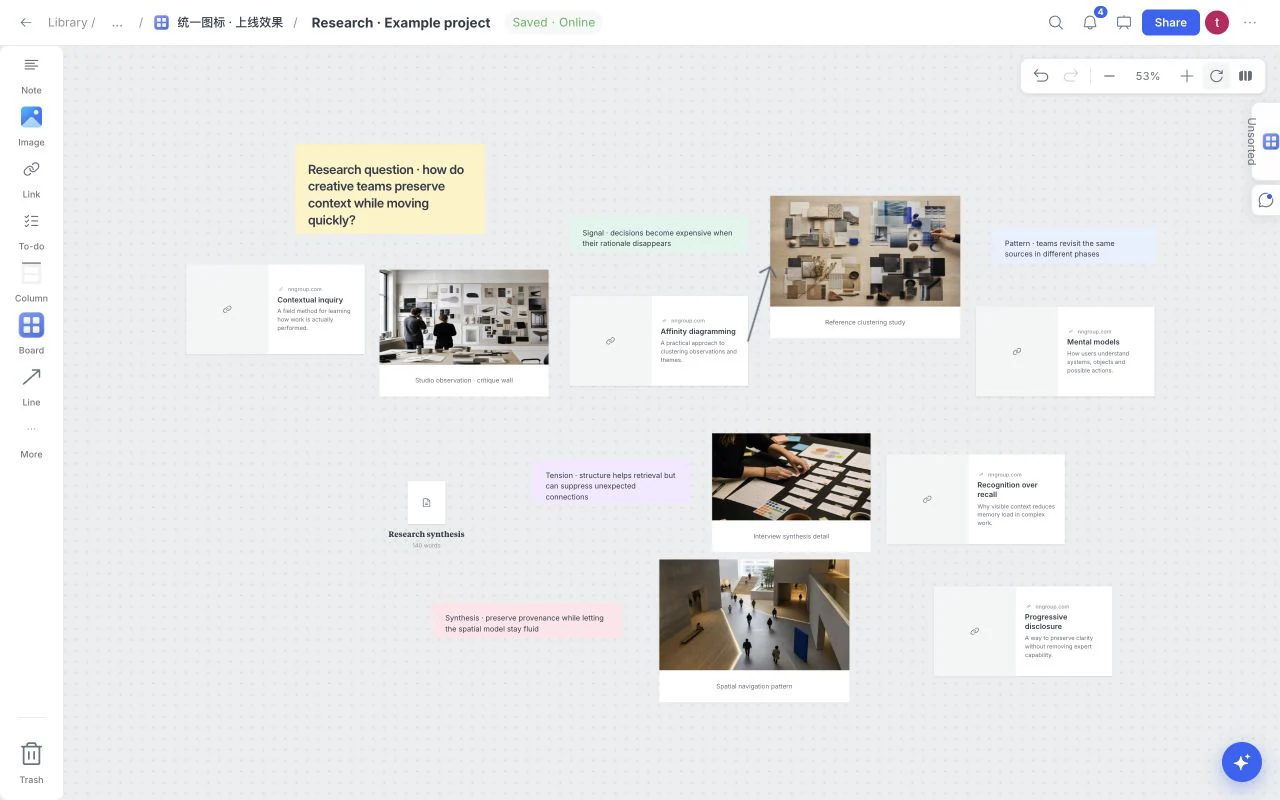Select the yellow Research question note
The image size is (1280, 800).
(390, 189)
